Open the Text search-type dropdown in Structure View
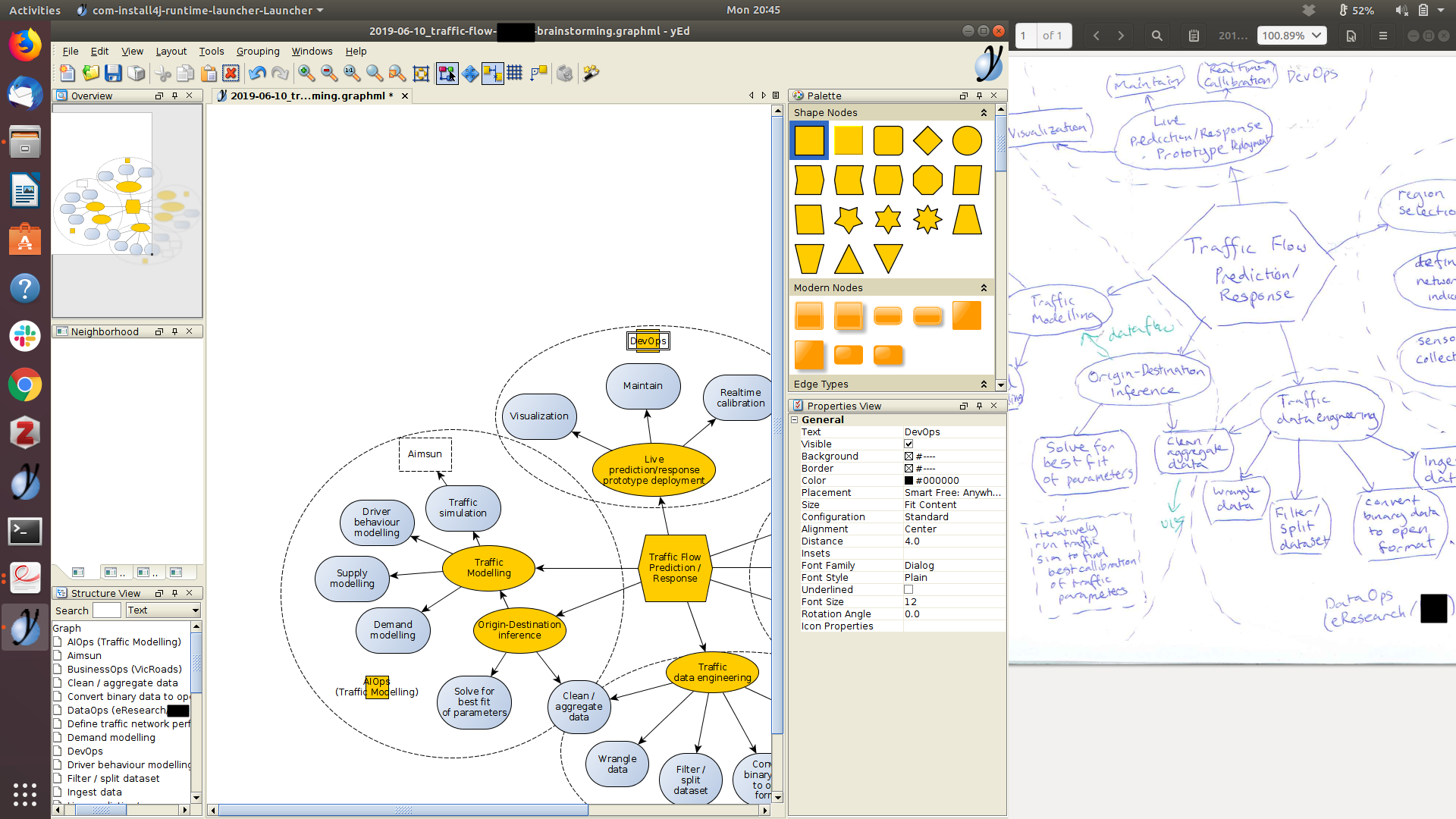 (163, 610)
